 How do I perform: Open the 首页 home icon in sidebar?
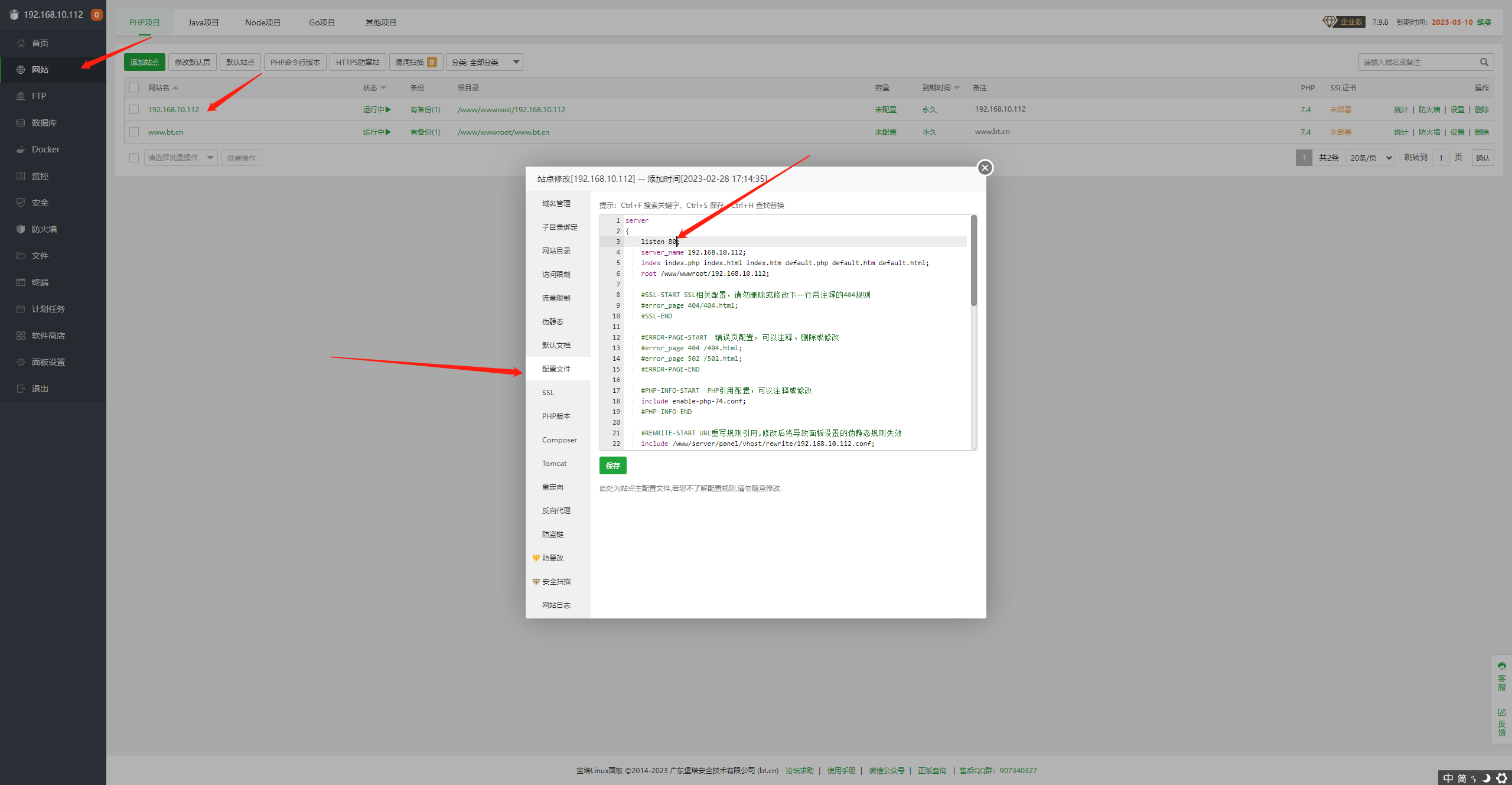pos(21,43)
